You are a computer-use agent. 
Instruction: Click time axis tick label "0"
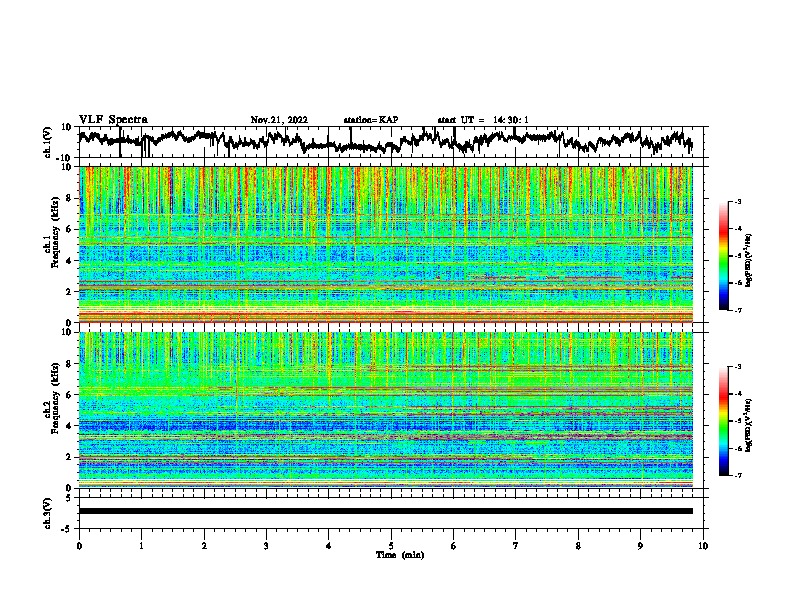79,546
